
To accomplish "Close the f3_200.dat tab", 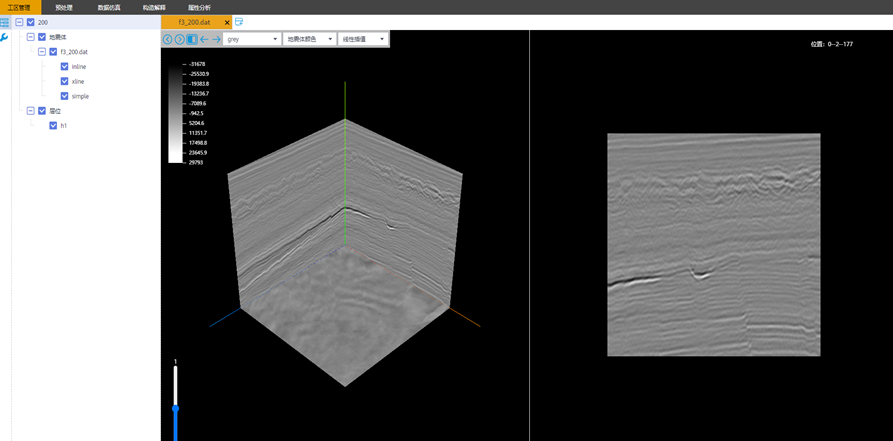I will click(x=227, y=22).
